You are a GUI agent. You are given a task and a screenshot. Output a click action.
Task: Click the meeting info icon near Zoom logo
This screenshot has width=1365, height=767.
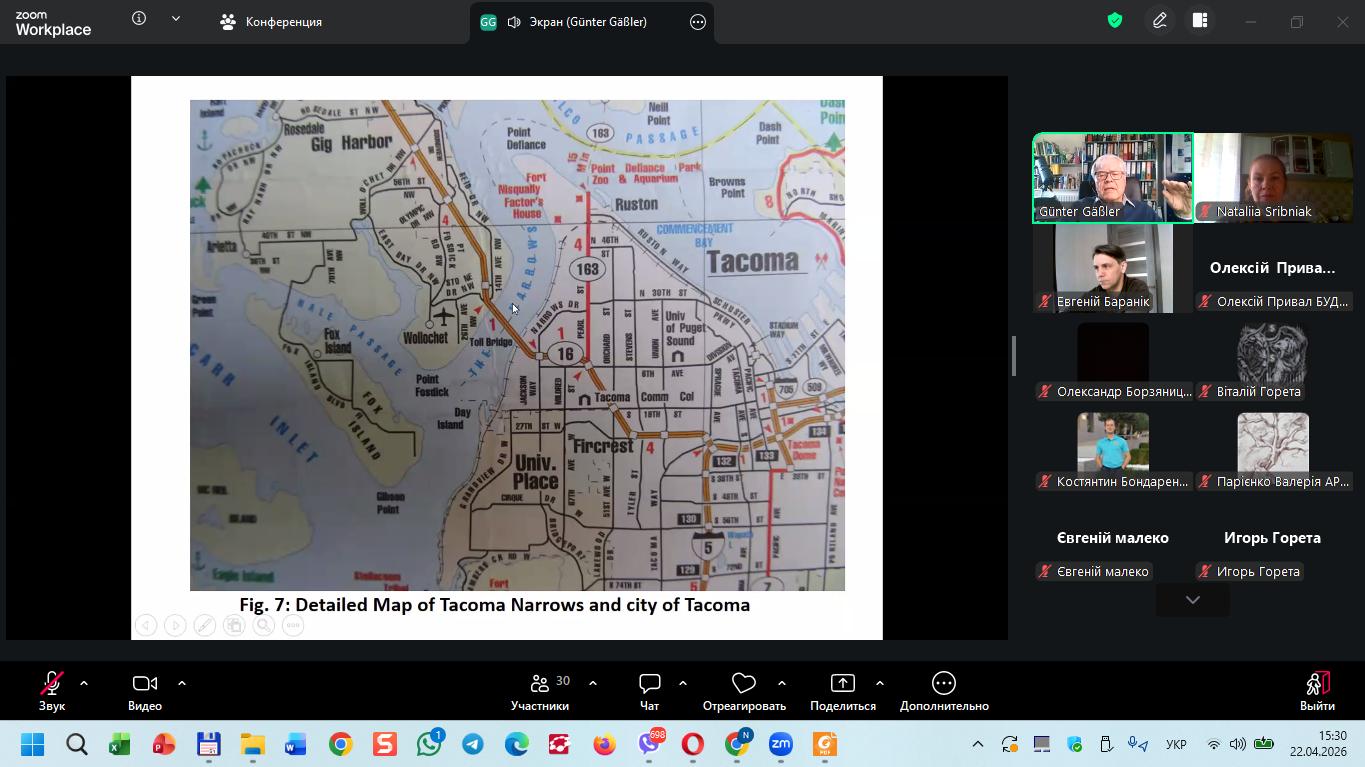tap(139, 19)
